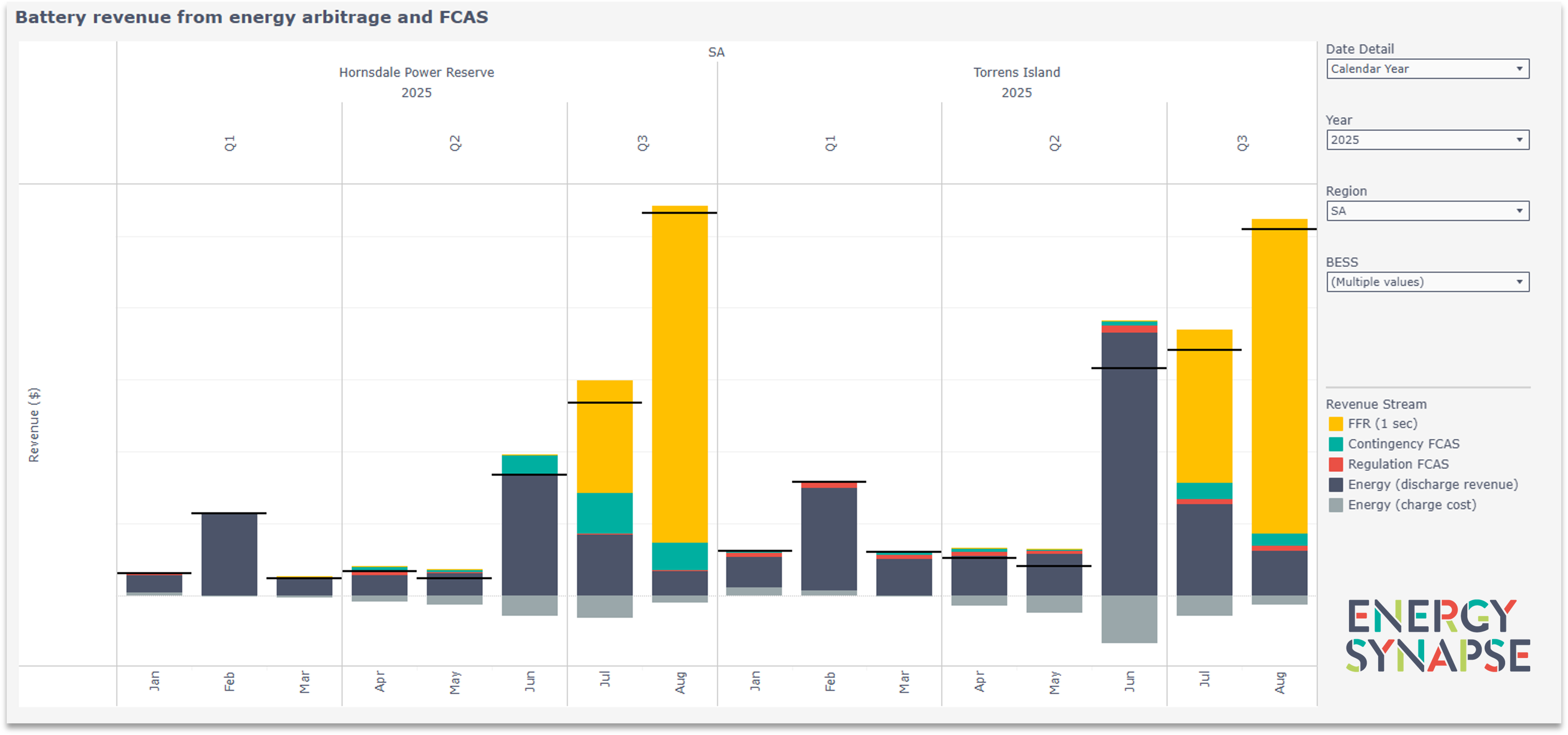
Task: Click the Revenue ($) axis label
Action: point(34,425)
